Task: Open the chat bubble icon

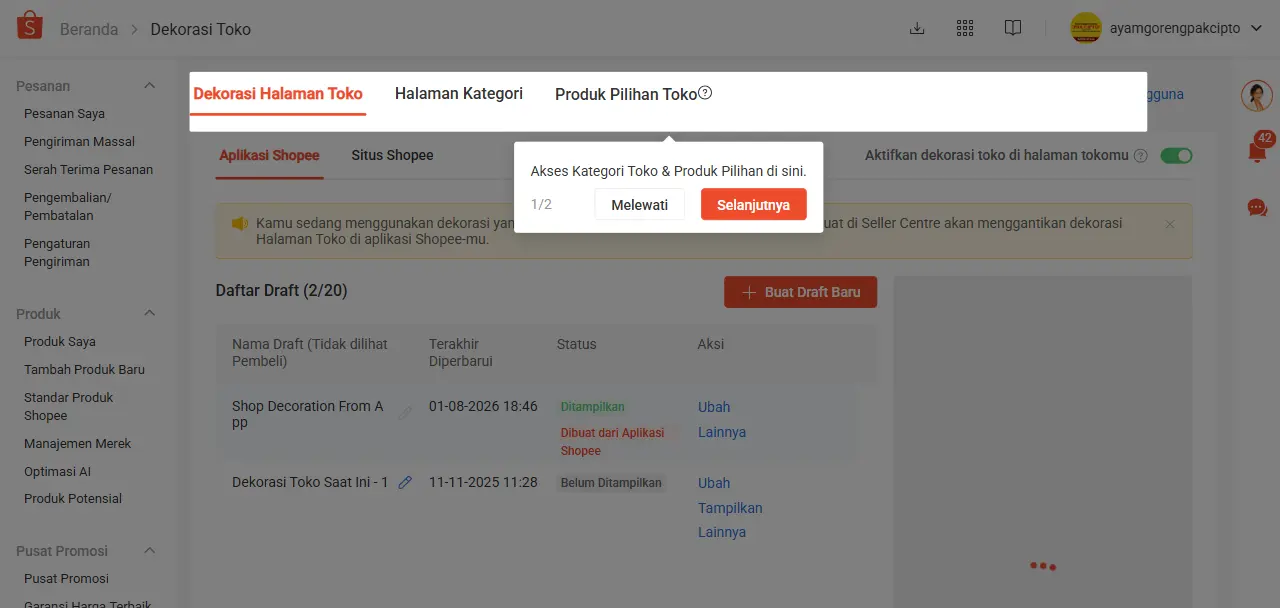Action: click(x=1257, y=208)
